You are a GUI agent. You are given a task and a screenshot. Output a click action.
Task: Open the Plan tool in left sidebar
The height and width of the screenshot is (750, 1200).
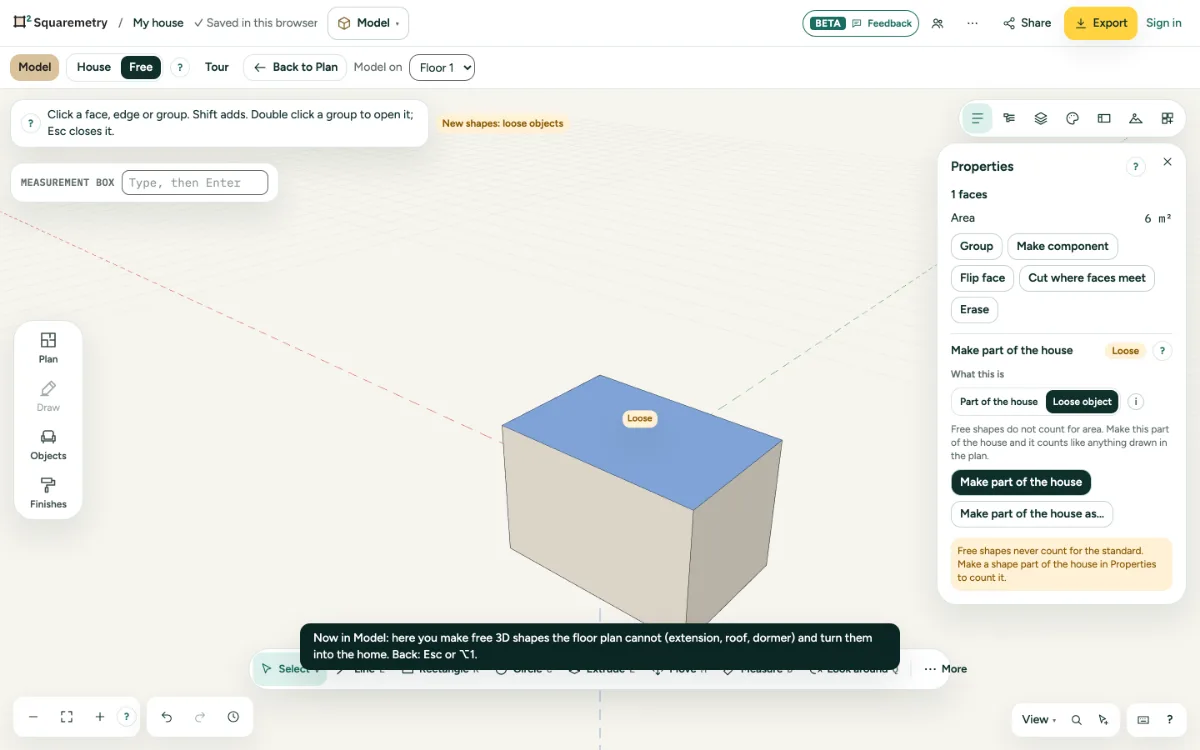pyautogui.click(x=48, y=347)
